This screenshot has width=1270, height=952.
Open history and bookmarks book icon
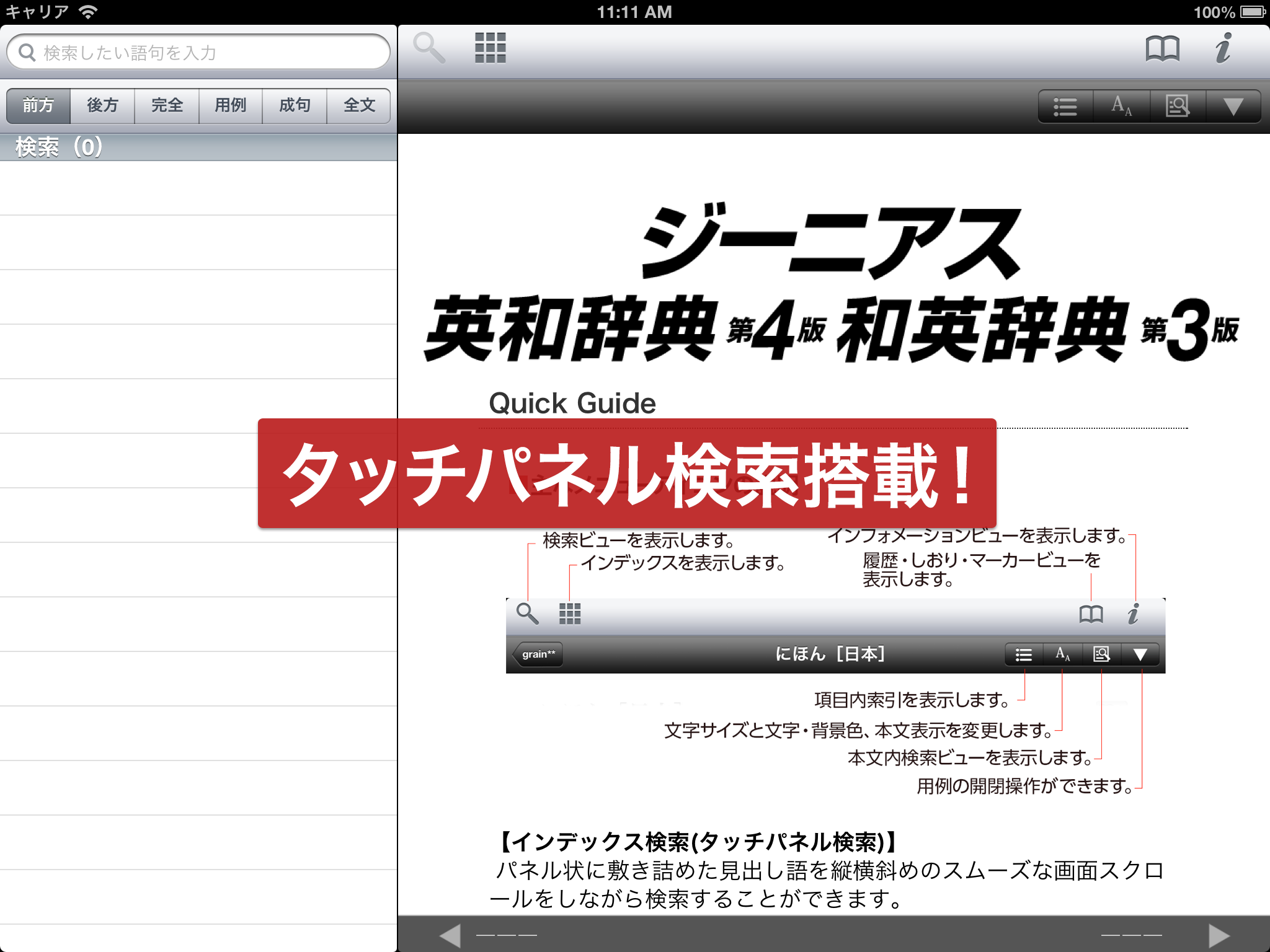(x=1162, y=48)
